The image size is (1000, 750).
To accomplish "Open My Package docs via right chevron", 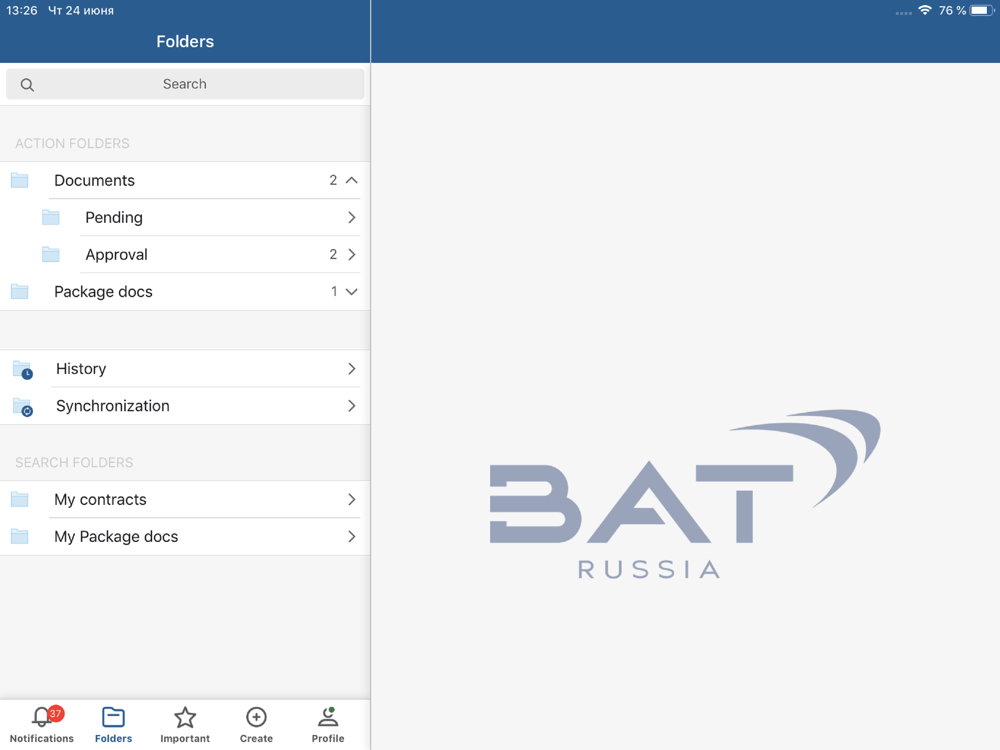I will point(351,536).
